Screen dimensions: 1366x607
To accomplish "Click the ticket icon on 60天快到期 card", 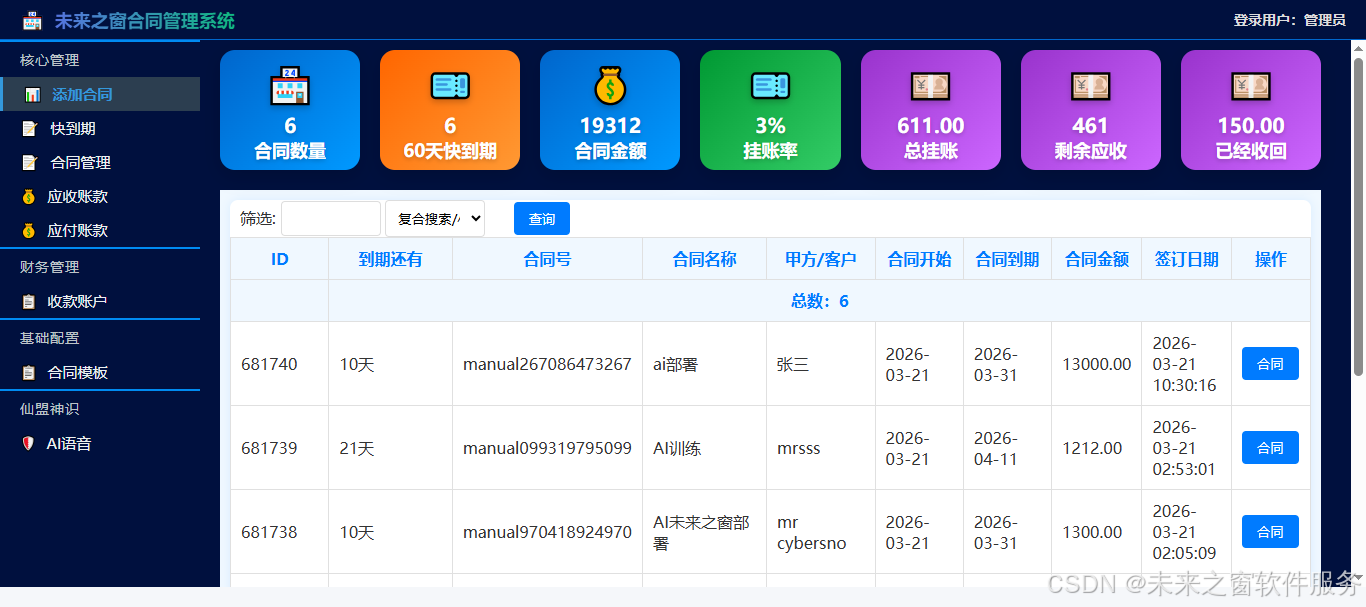I will click(x=450, y=86).
